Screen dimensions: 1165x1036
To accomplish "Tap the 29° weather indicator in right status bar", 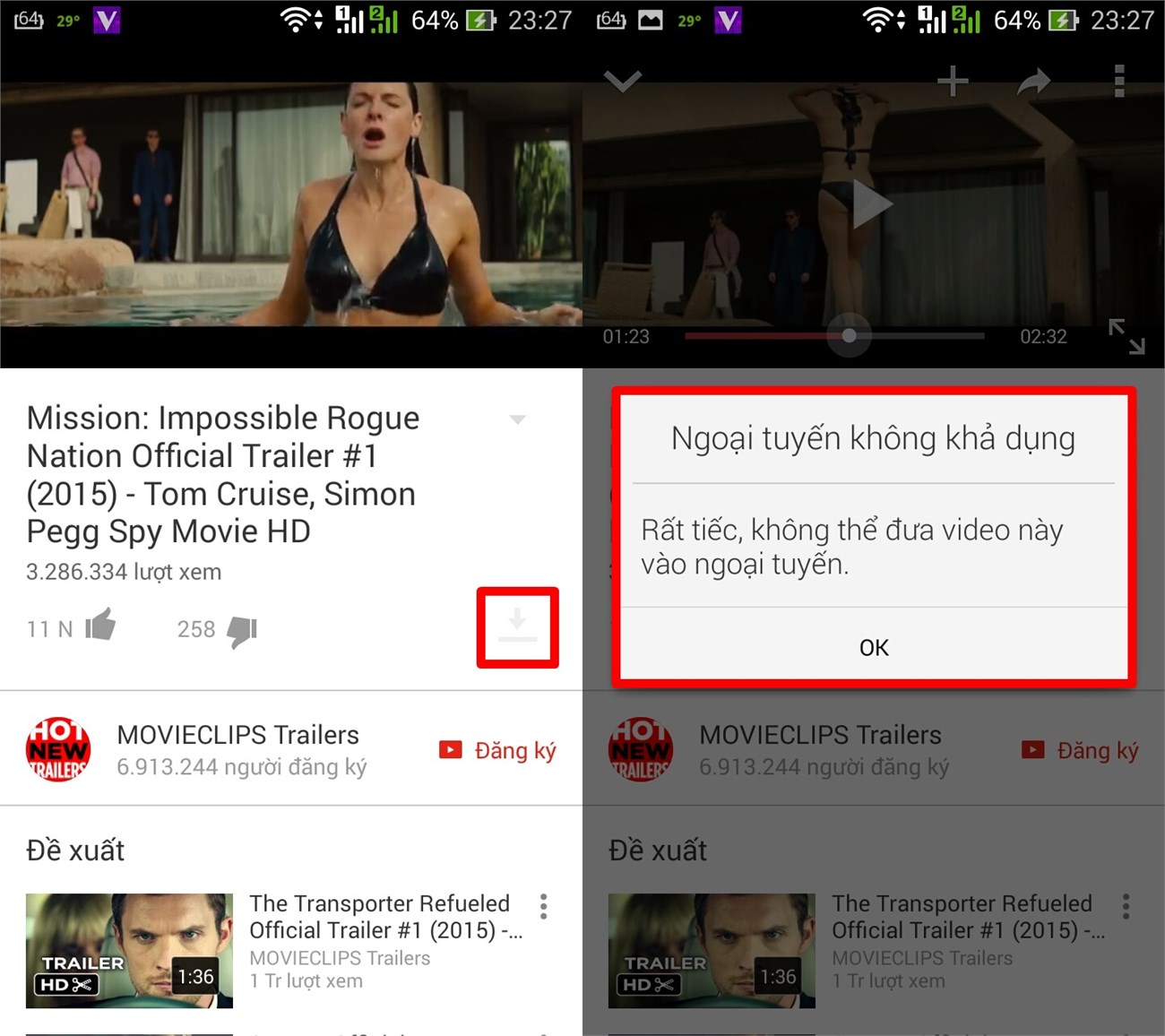I will (689, 21).
